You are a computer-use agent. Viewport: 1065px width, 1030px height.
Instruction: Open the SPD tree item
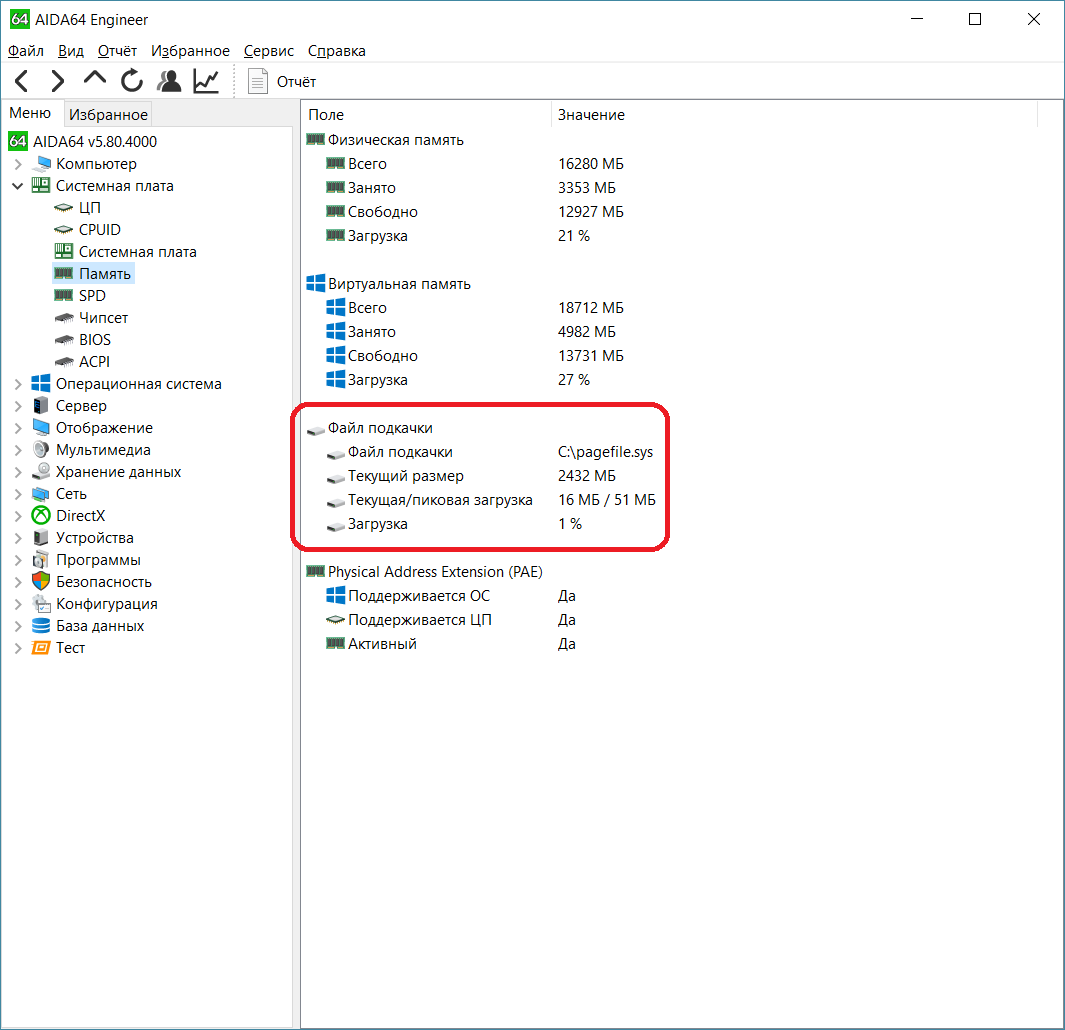pyautogui.click(x=92, y=296)
